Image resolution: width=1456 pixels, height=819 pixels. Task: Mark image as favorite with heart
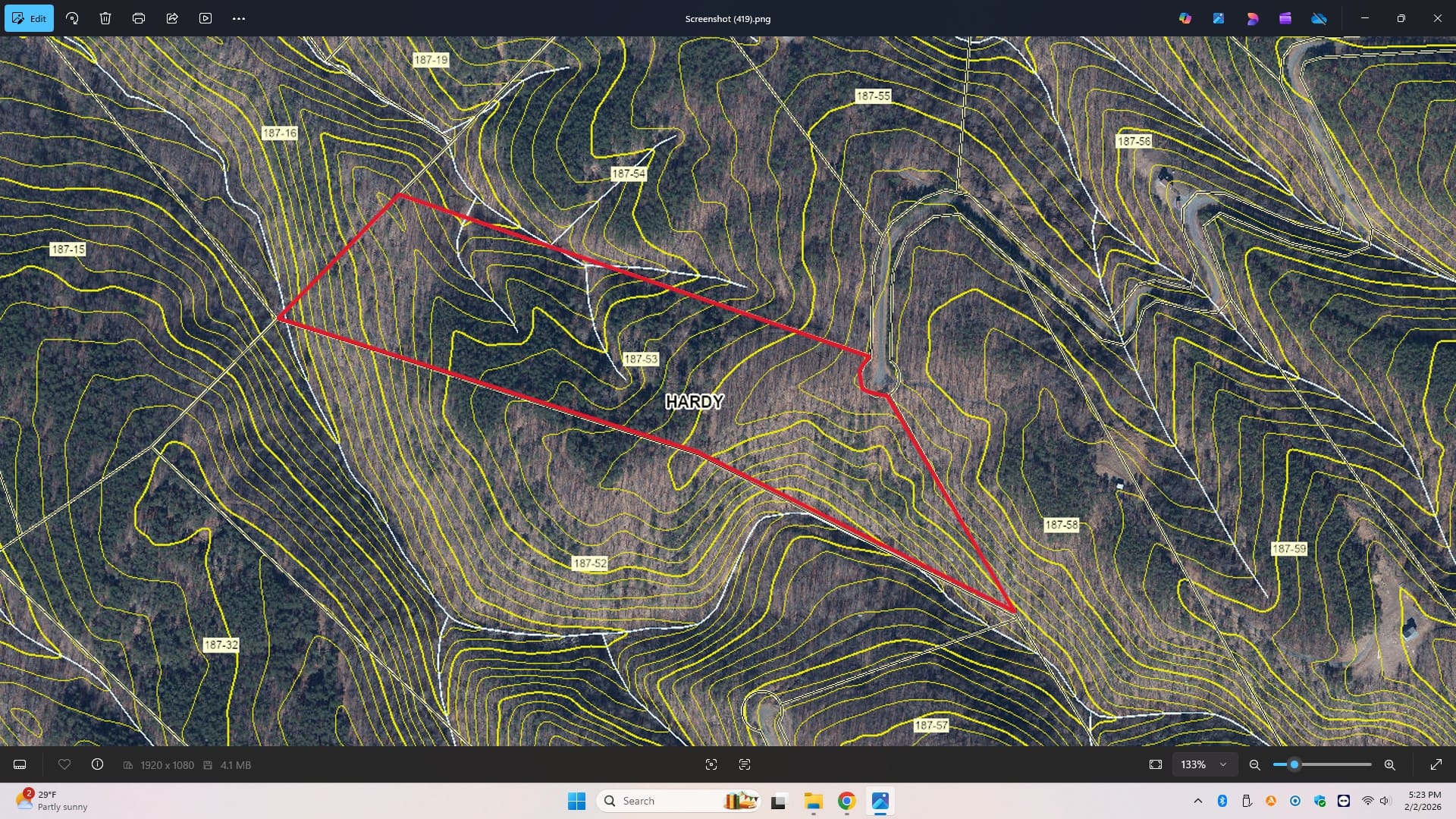point(64,764)
